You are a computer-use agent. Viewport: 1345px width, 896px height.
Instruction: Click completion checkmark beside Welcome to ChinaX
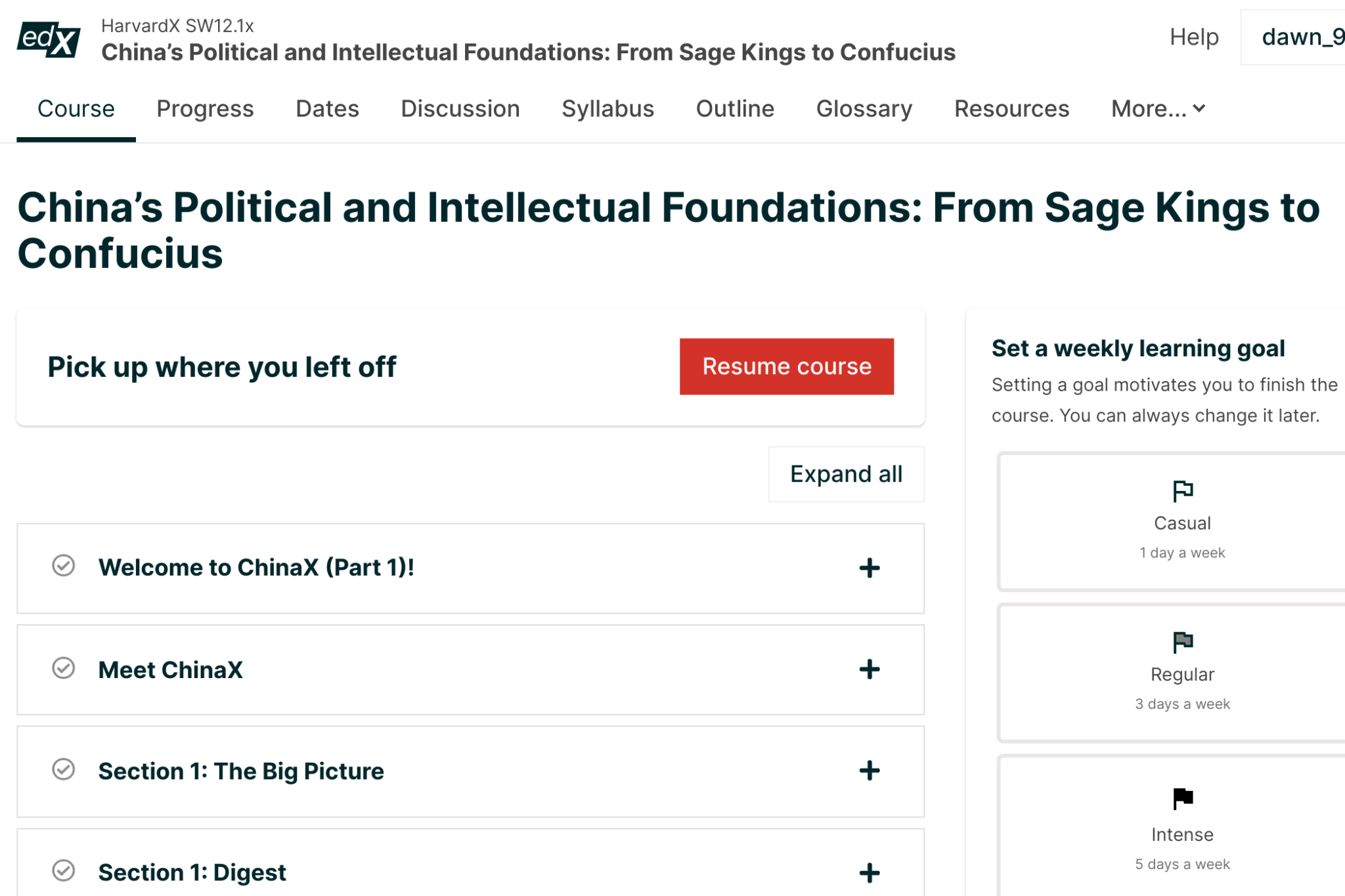pyautogui.click(x=64, y=566)
